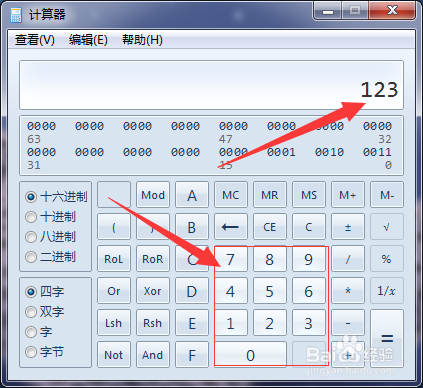Click the digit 5 button
Viewport: 423px width, 388px height.
pos(270,291)
